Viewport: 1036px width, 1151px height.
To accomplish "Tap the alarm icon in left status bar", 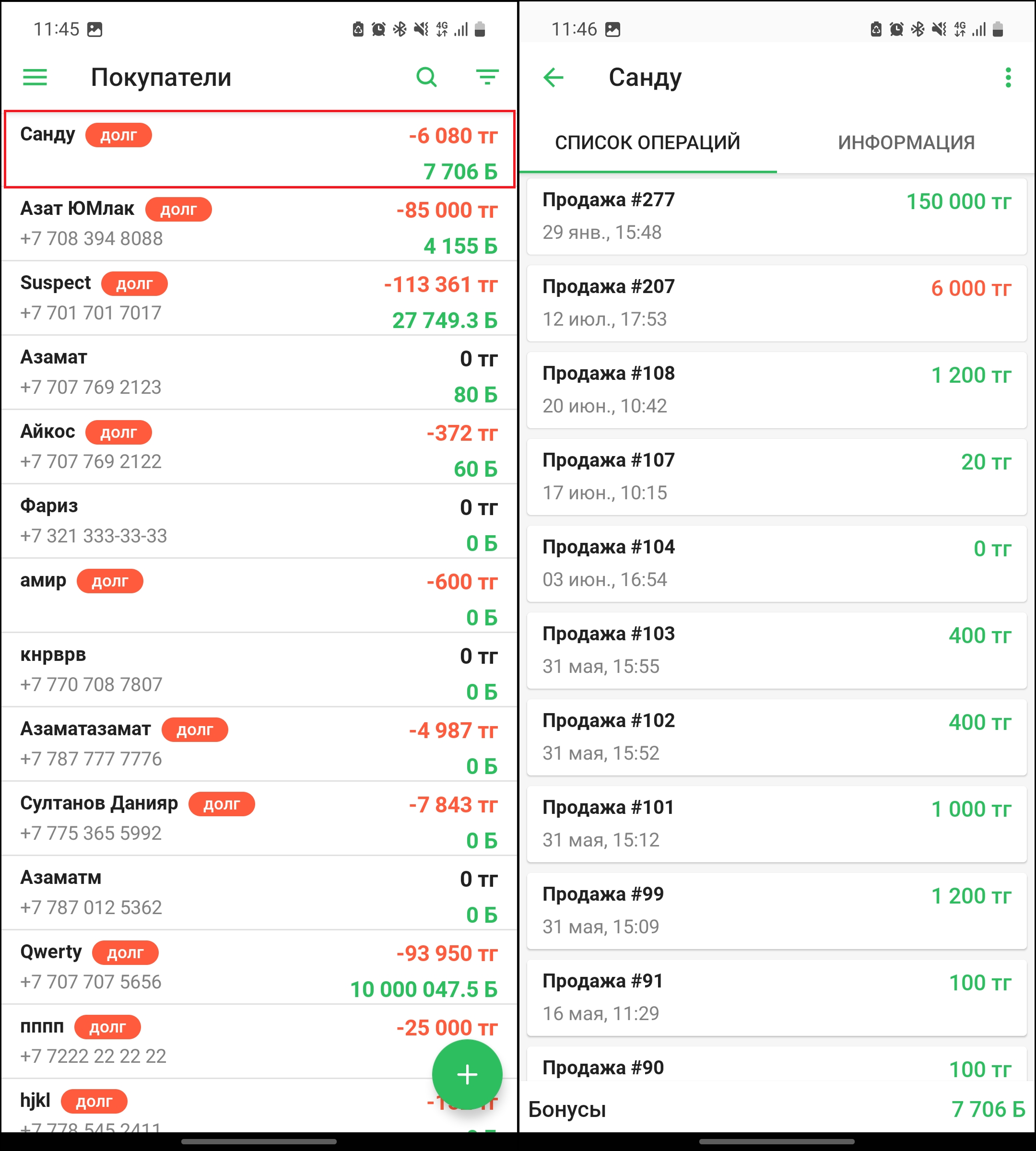I will click(x=378, y=29).
